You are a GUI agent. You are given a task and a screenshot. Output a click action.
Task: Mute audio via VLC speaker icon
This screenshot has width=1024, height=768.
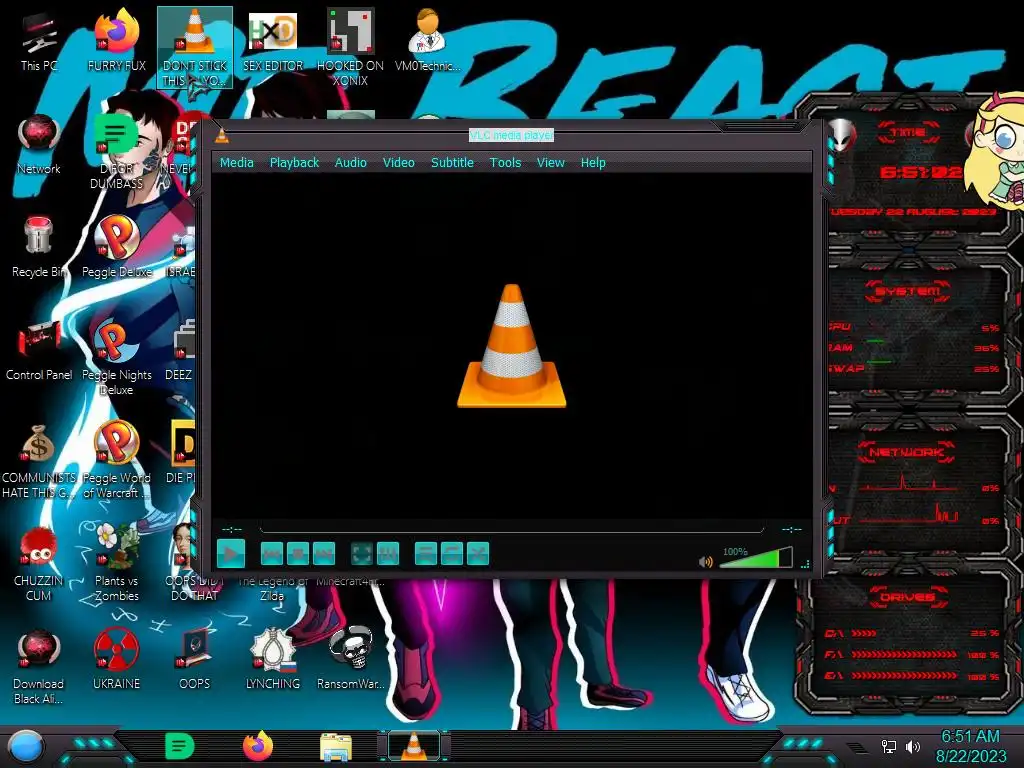(x=705, y=562)
